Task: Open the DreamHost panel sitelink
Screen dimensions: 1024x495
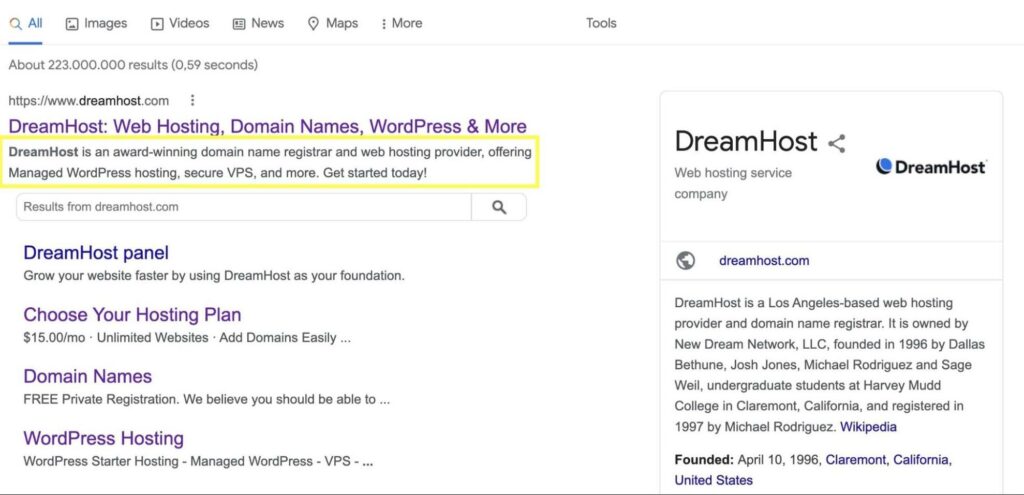Action: pos(96,253)
